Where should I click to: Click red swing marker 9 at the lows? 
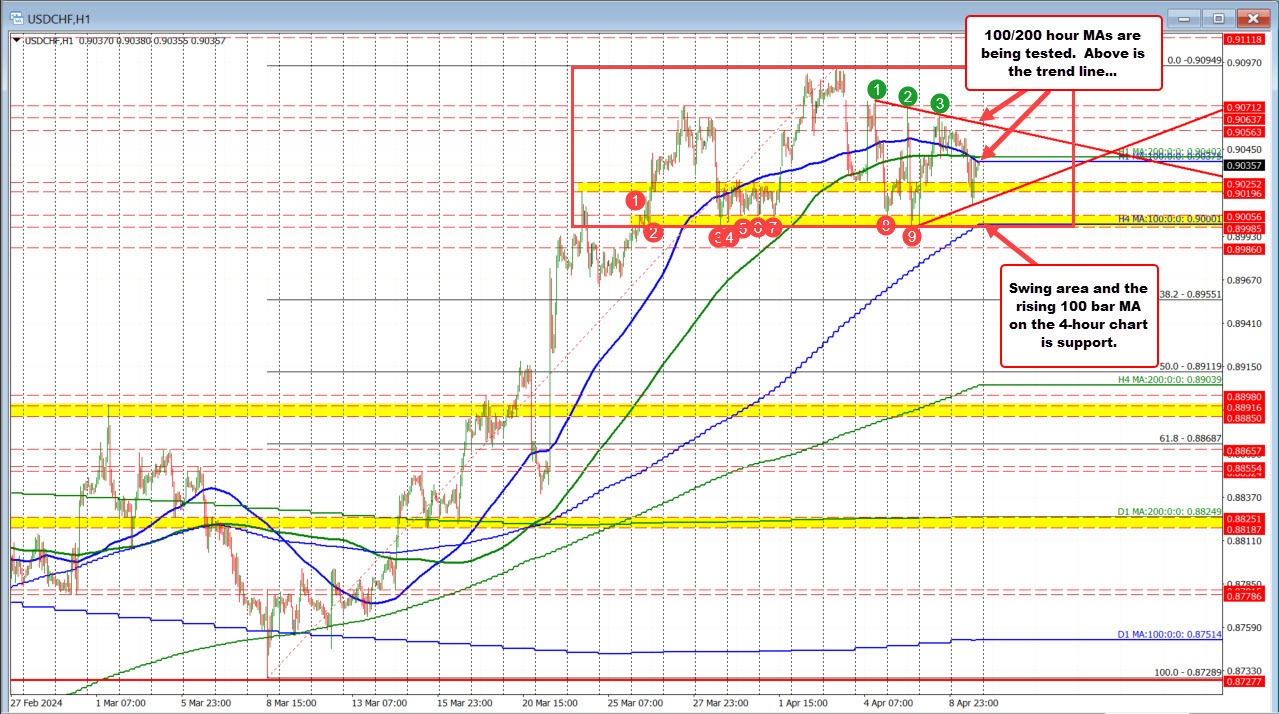click(x=910, y=237)
